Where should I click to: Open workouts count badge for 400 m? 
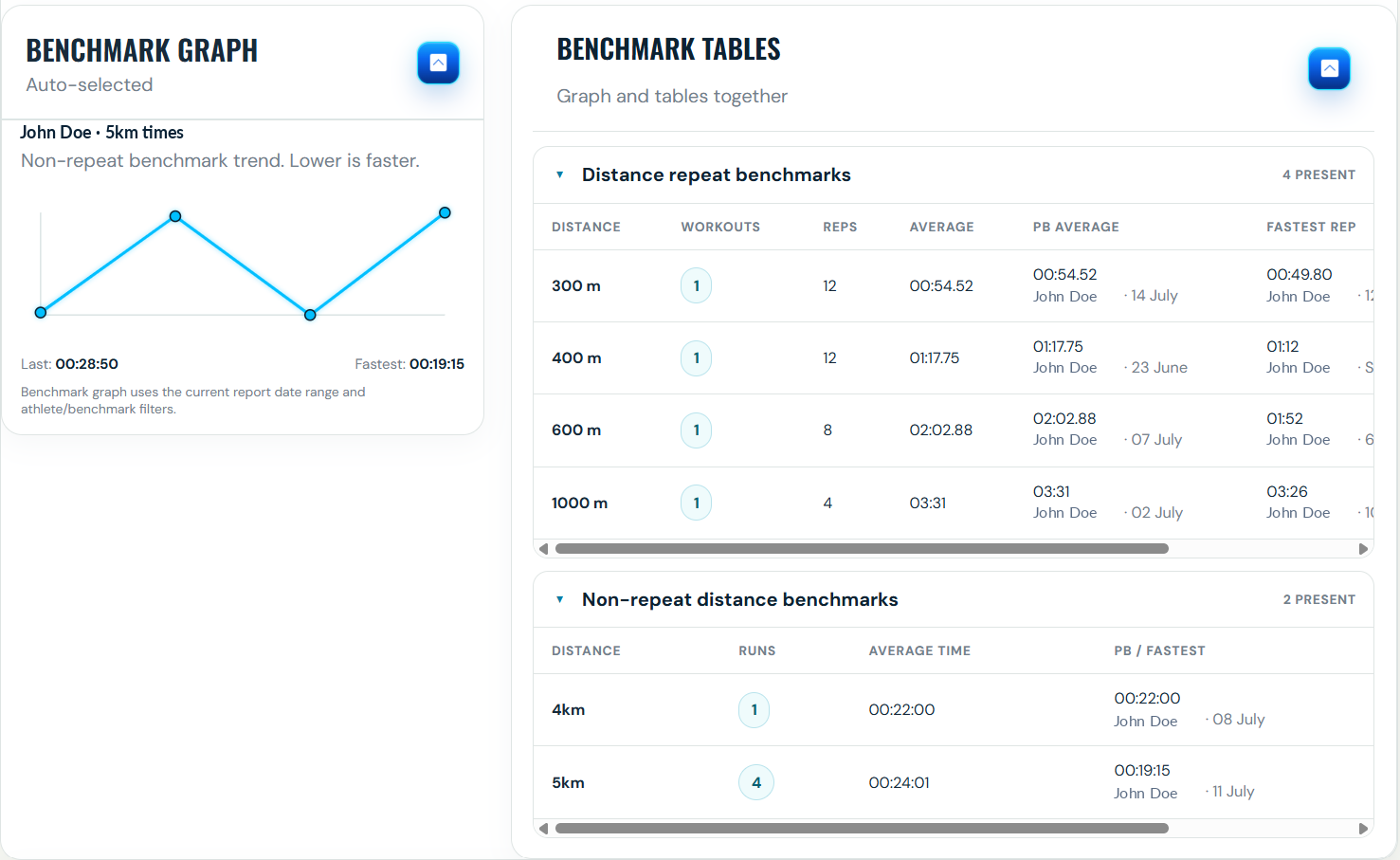697,357
